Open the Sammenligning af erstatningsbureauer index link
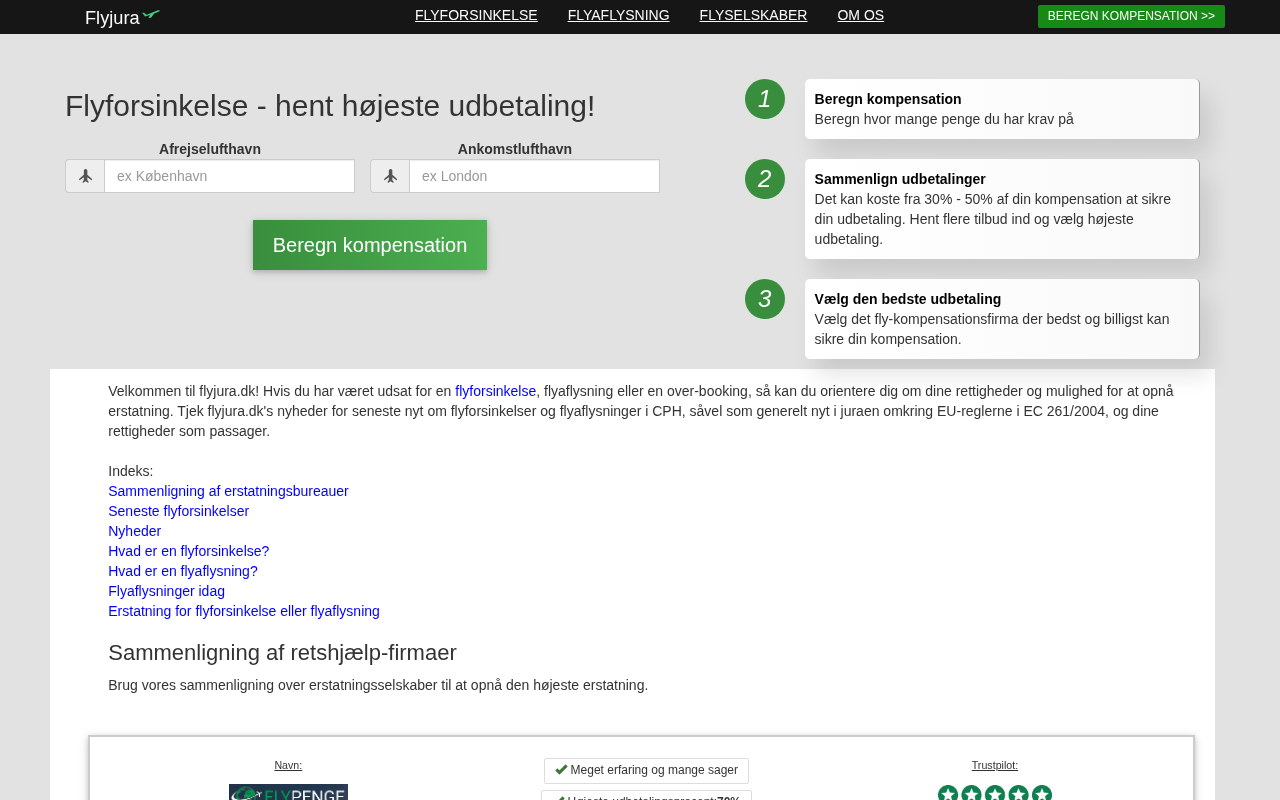This screenshot has height=800, width=1280. pos(228,491)
